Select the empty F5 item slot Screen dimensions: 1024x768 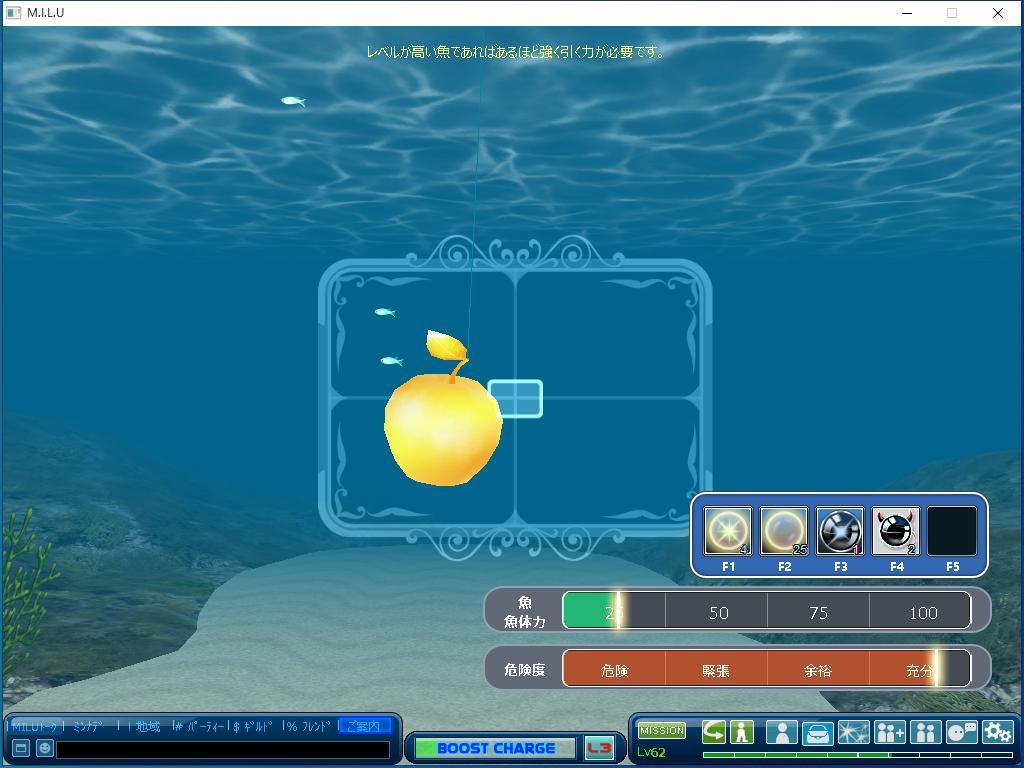[x=952, y=530]
